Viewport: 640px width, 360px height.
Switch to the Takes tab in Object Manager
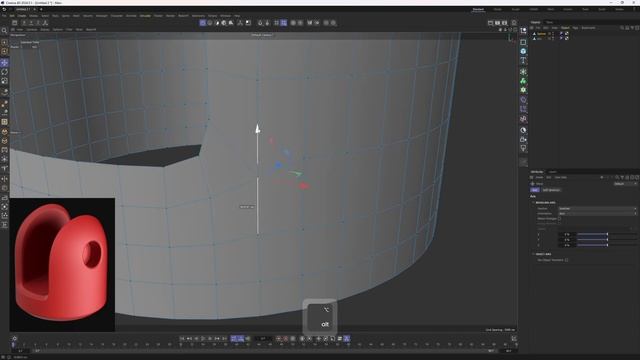[x=550, y=22]
